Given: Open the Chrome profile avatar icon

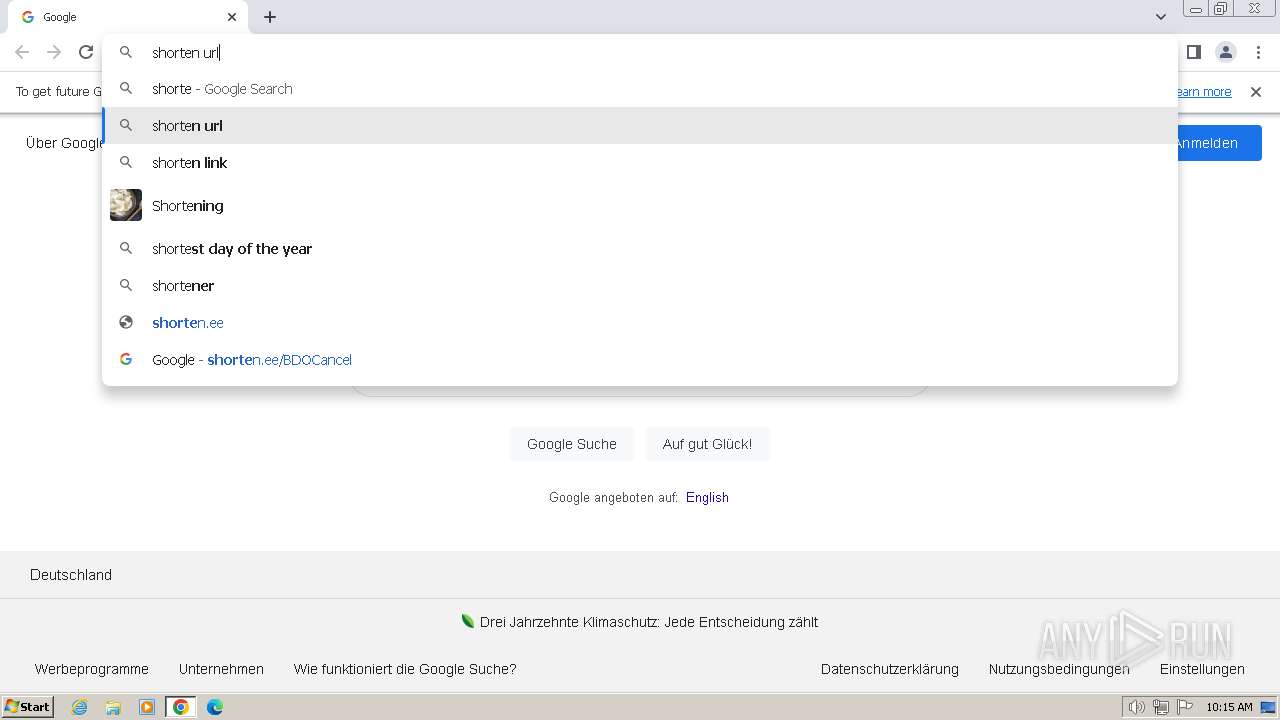Looking at the screenshot, I should click(x=1226, y=52).
